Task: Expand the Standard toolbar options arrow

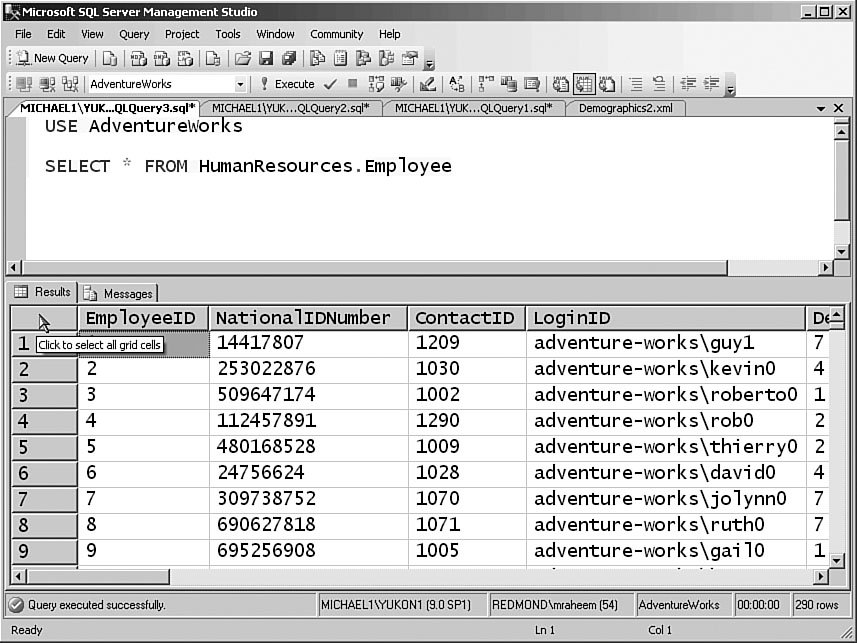Action: (x=429, y=65)
